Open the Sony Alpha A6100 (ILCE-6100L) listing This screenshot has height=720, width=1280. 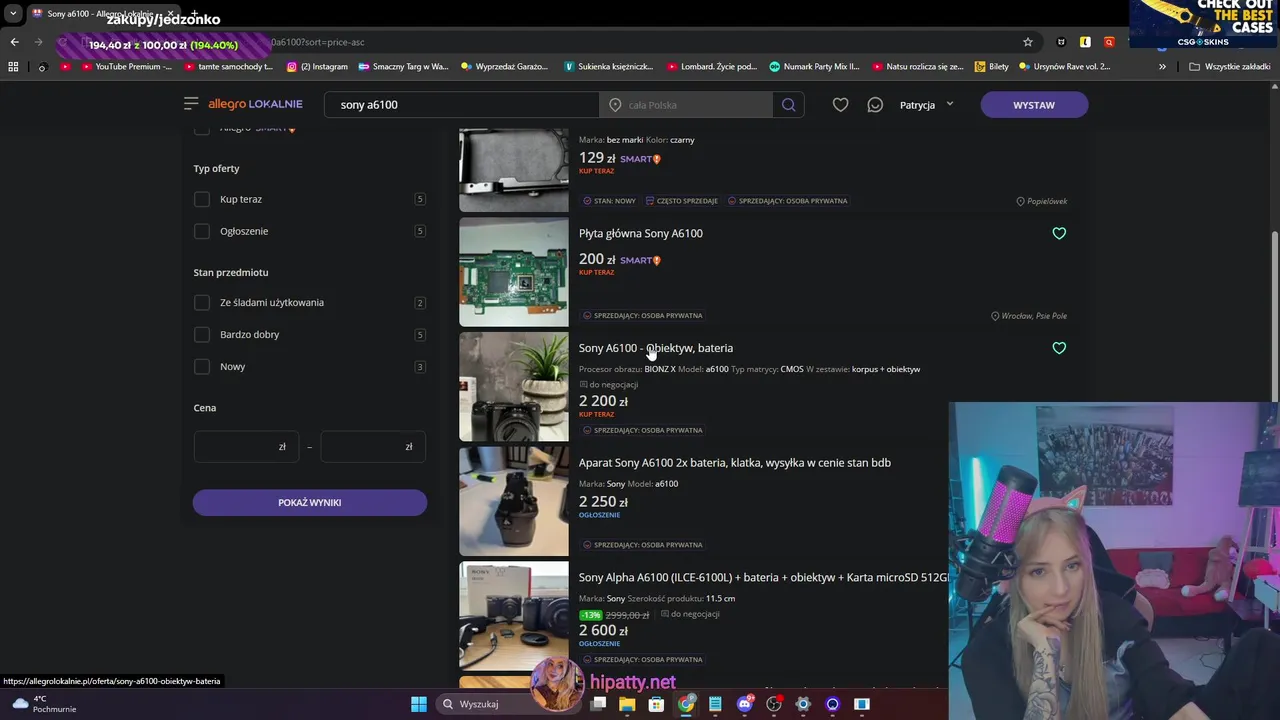(763, 577)
